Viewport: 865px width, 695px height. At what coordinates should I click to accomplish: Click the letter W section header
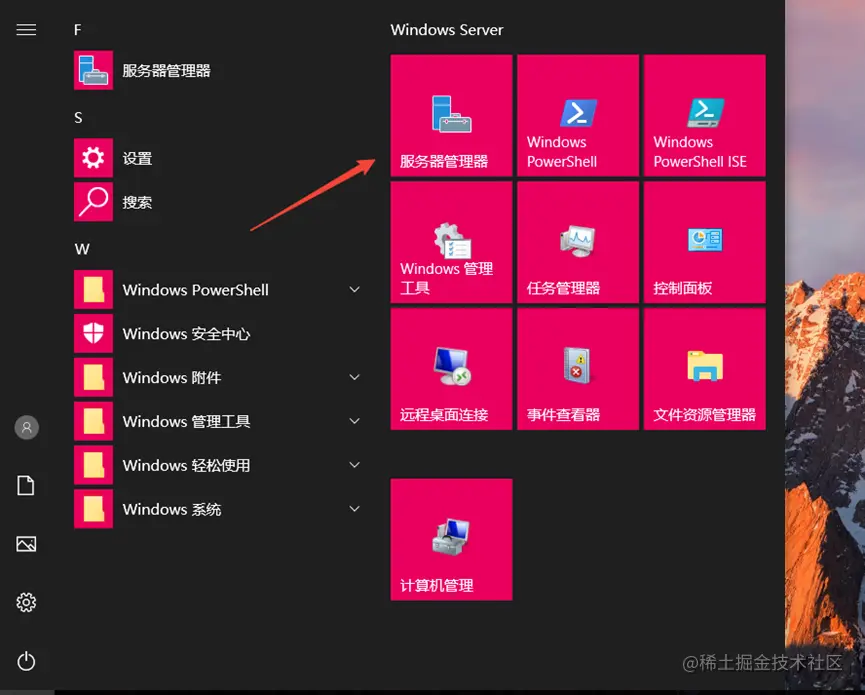[82, 249]
